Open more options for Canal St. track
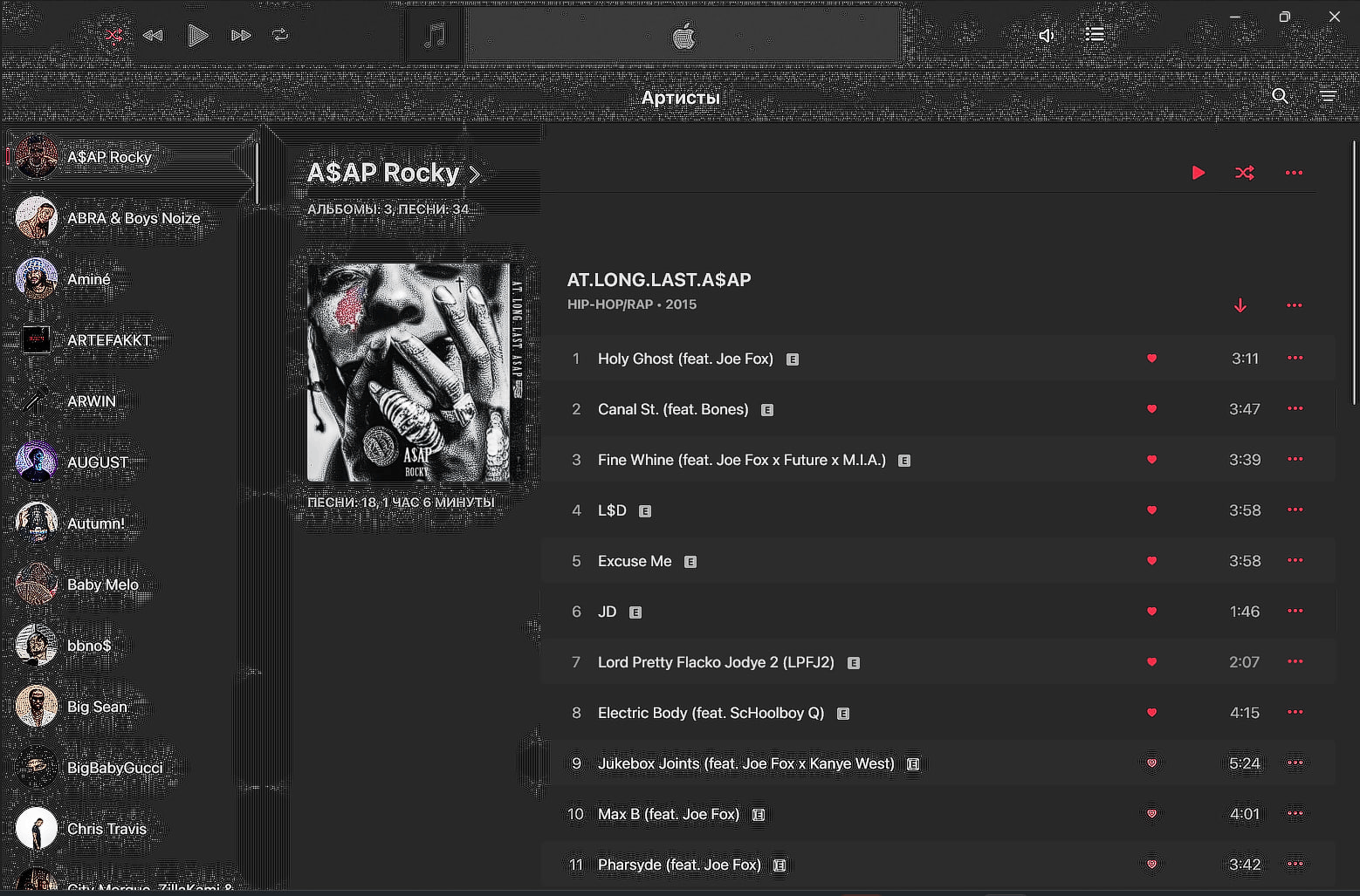 [1295, 408]
